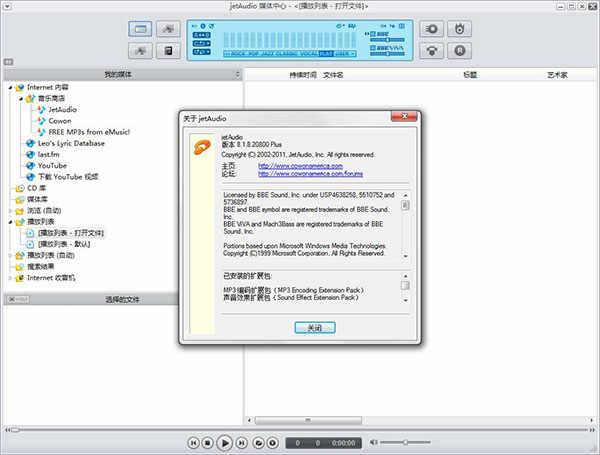Open last.fm in the media tree
The image size is (600, 455).
tap(49, 155)
